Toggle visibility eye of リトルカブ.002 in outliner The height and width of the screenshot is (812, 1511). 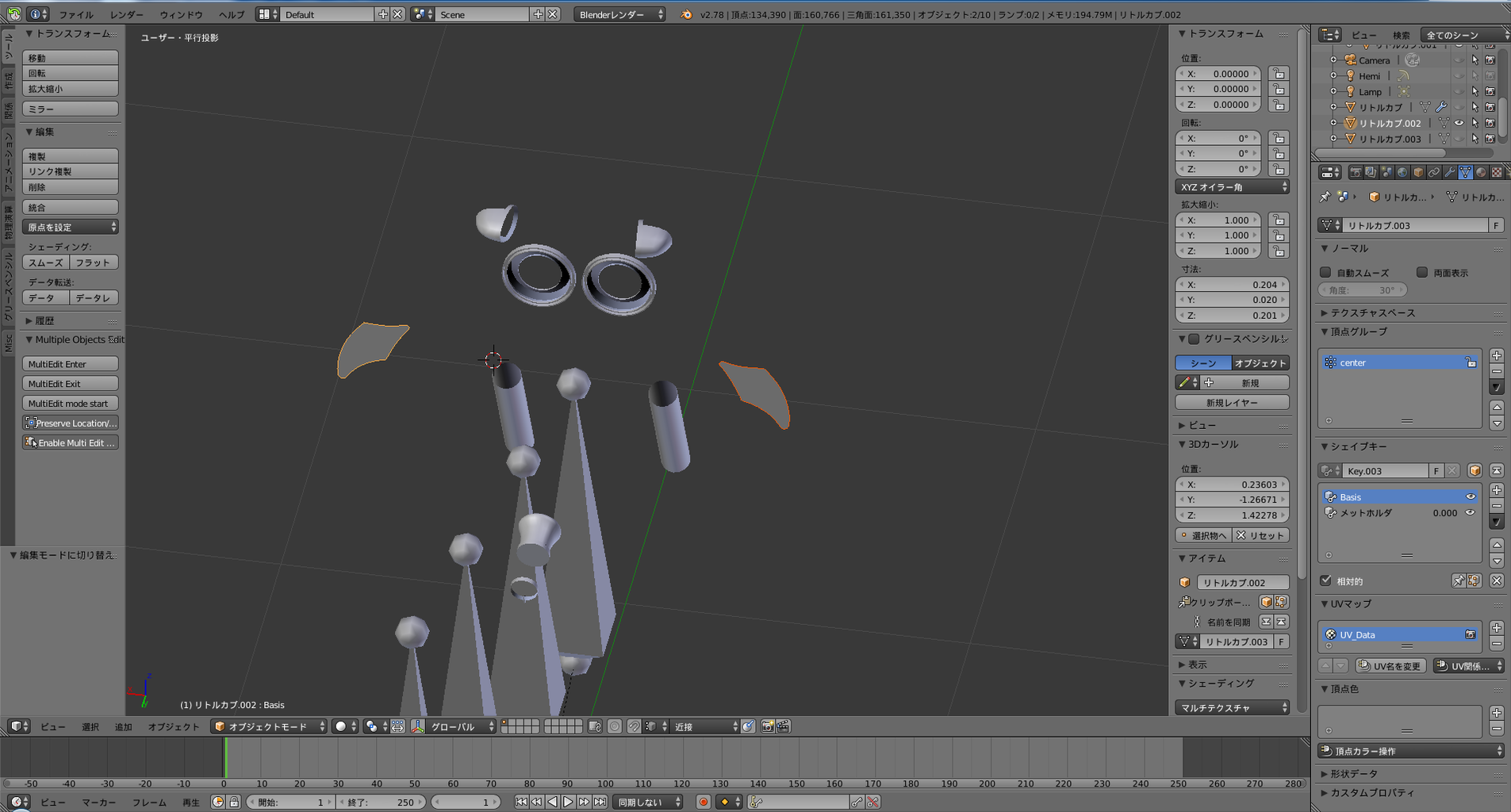(1459, 123)
